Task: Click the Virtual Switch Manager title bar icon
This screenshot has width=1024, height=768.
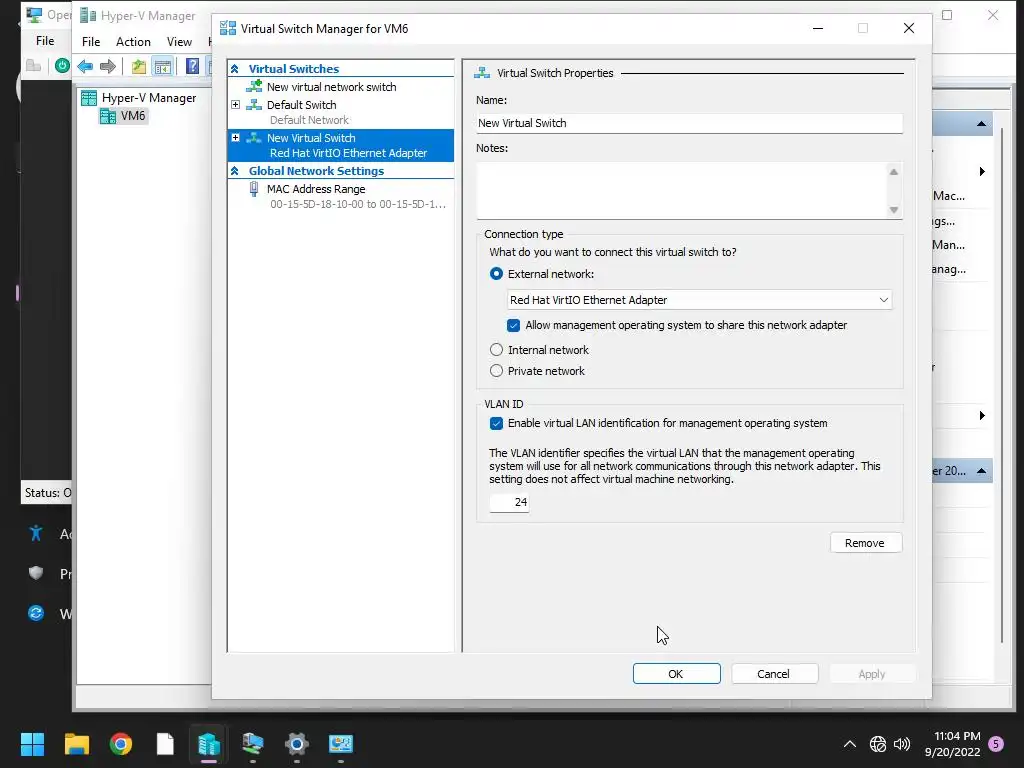Action: (x=228, y=28)
